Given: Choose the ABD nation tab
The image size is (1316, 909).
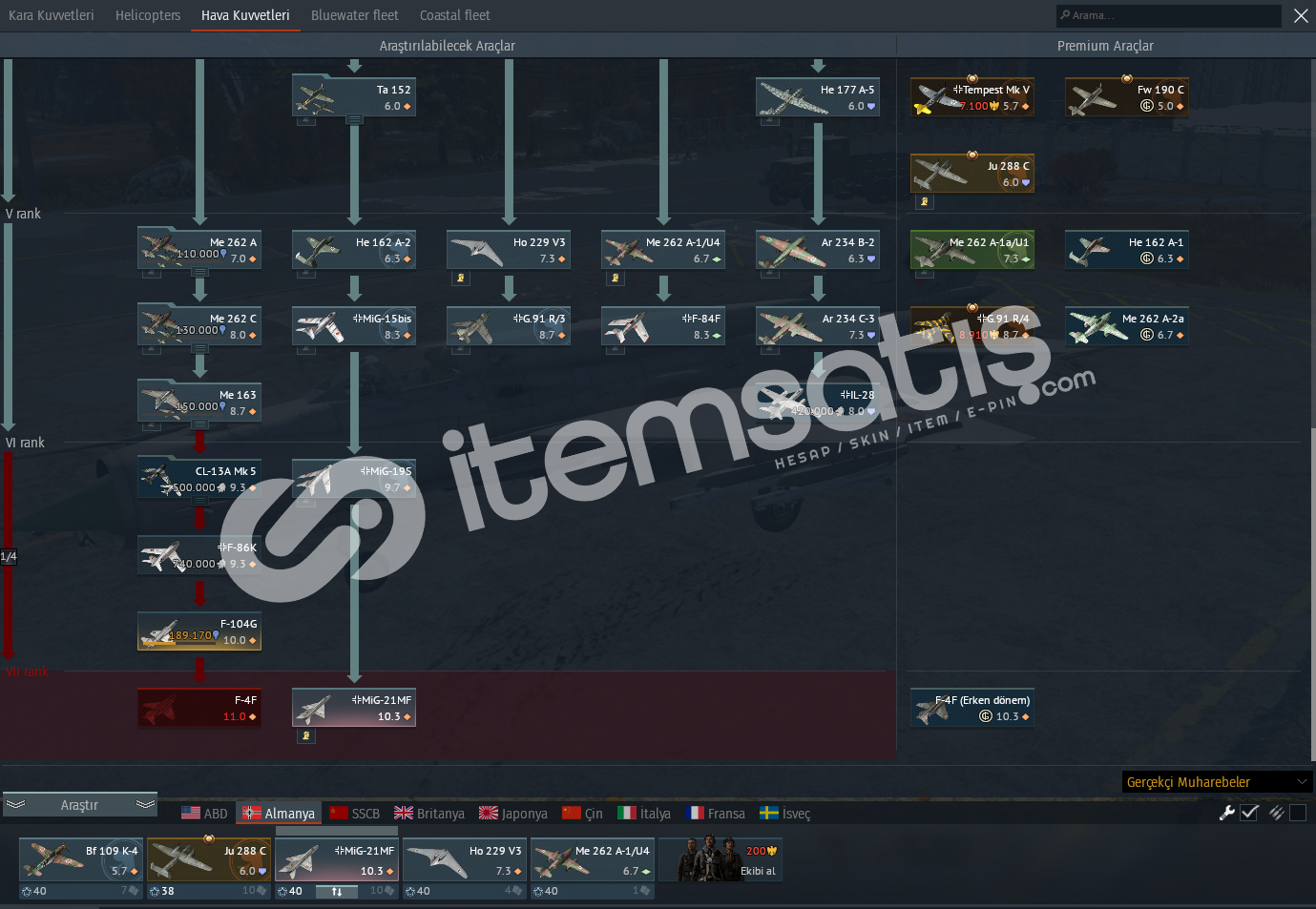Looking at the screenshot, I should coord(205,814).
